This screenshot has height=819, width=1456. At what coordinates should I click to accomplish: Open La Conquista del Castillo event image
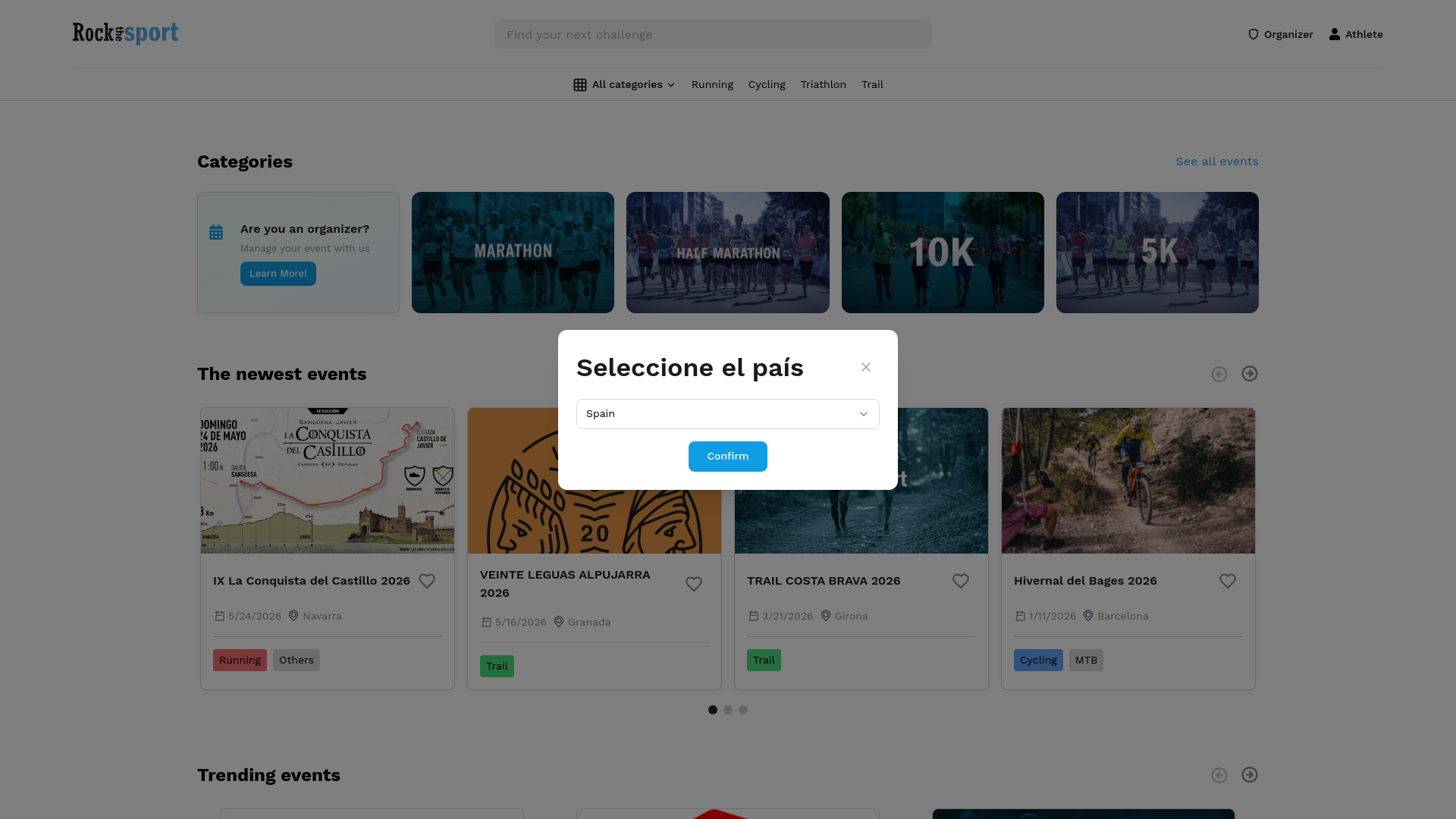click(x=328, y=481)
